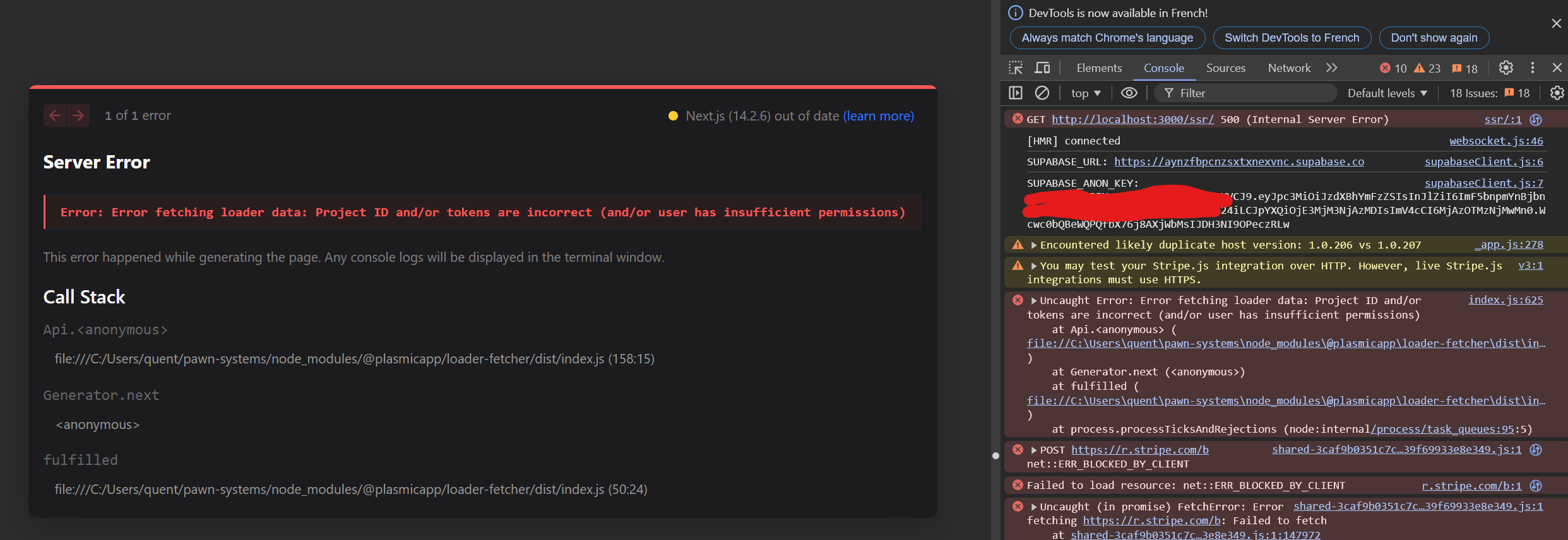Open the top JavaScript context dropdown
This screenshot has width=1568, height=540.
(1086, 93)
